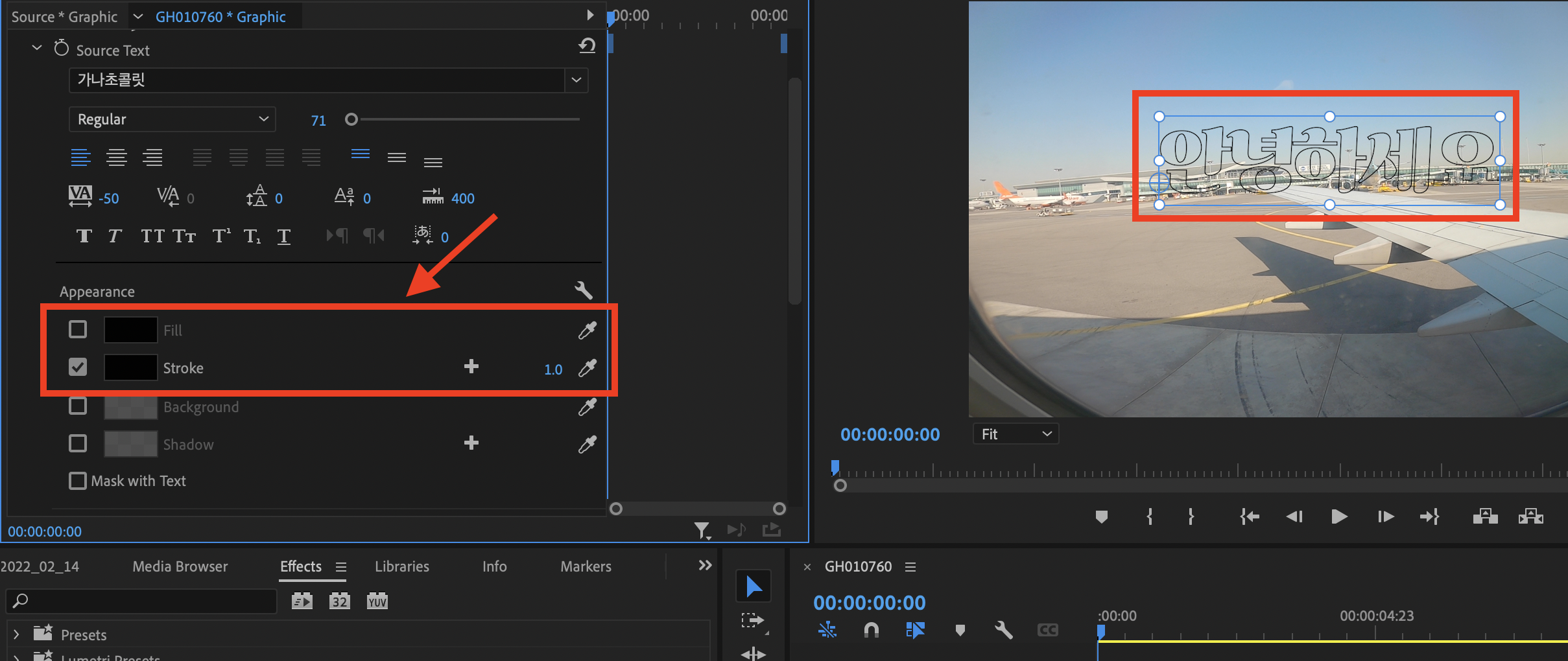Select the Selection tool arrow
1568x661 pixels.
pyautogui.click(x=754, y=586)
